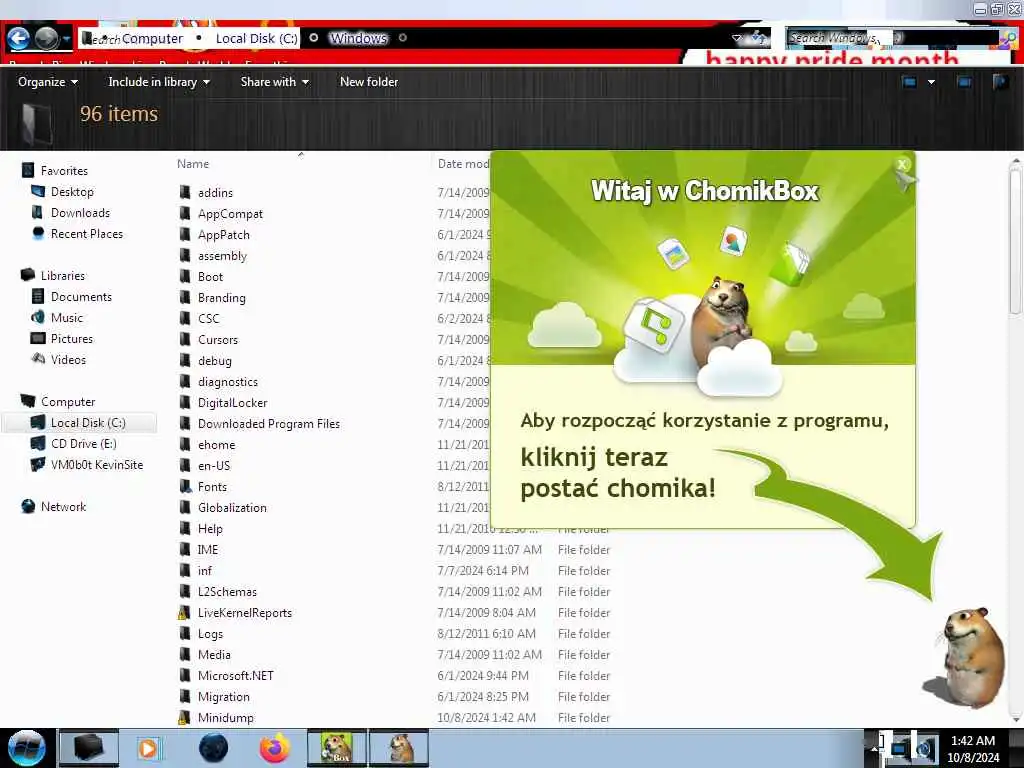Select the Minidump locked folder icon
The image size is (1024, 768).
click(x=185, y=718)
